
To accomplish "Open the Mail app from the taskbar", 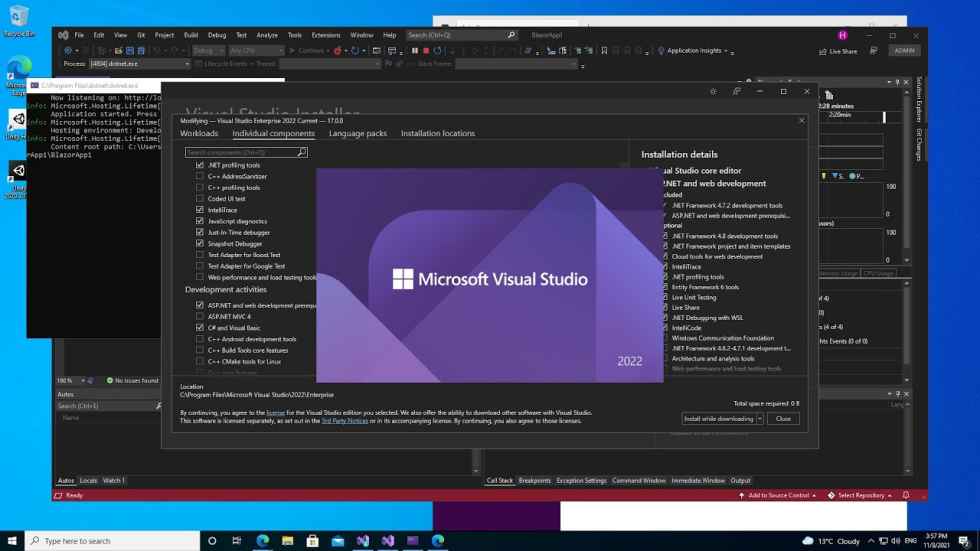I will click(x=338, y=540).
